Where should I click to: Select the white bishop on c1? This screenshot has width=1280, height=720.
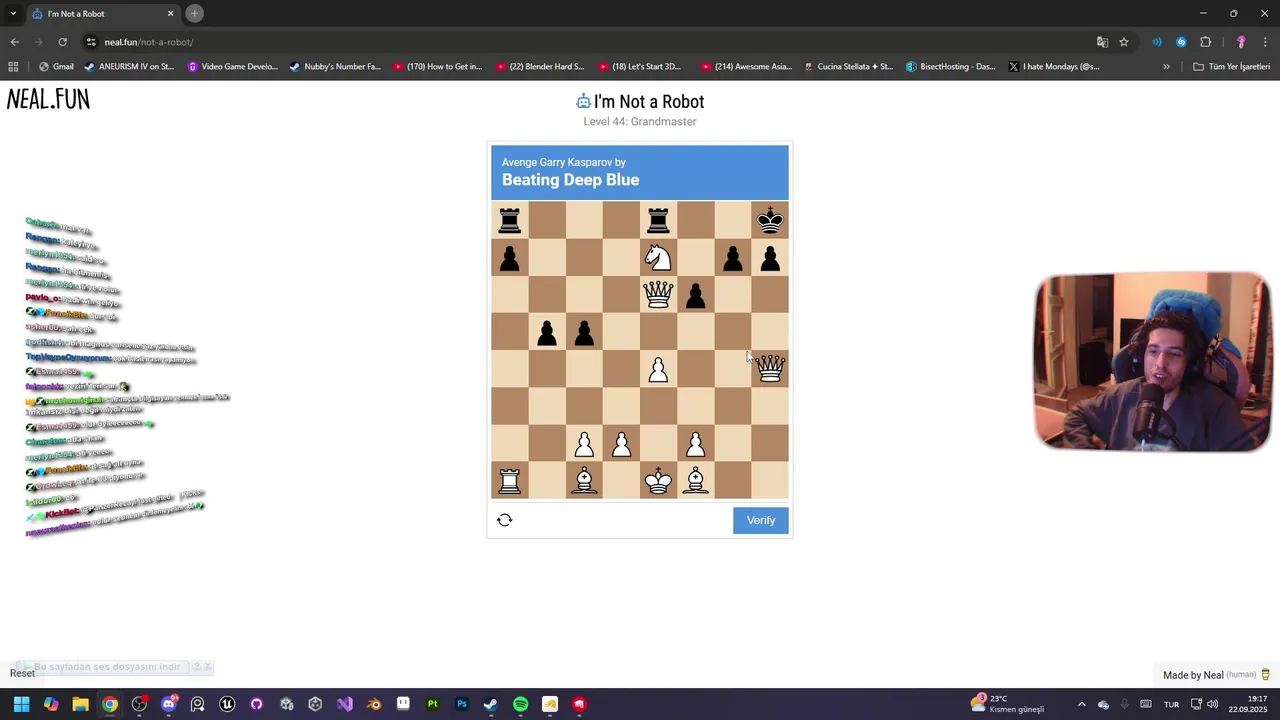coord(584,481)
